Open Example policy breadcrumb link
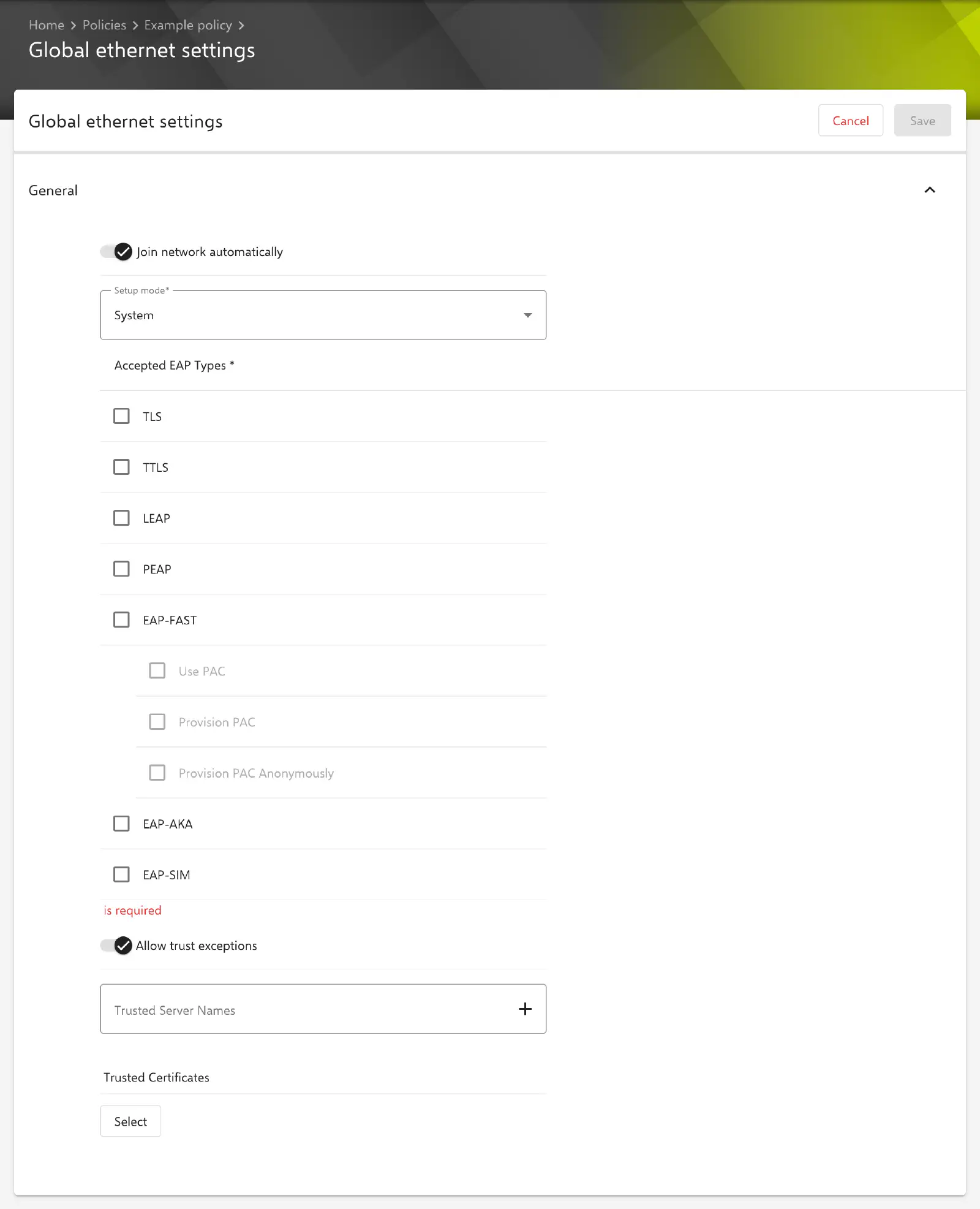 [x=188, y=25]
